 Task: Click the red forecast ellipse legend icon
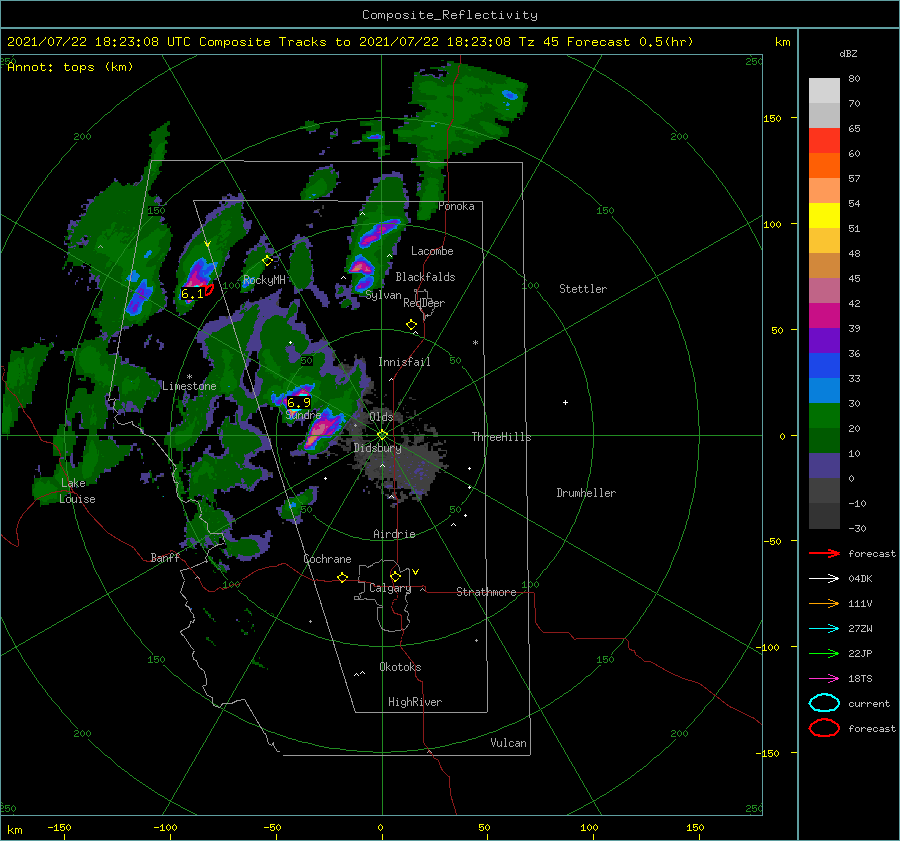824,728
